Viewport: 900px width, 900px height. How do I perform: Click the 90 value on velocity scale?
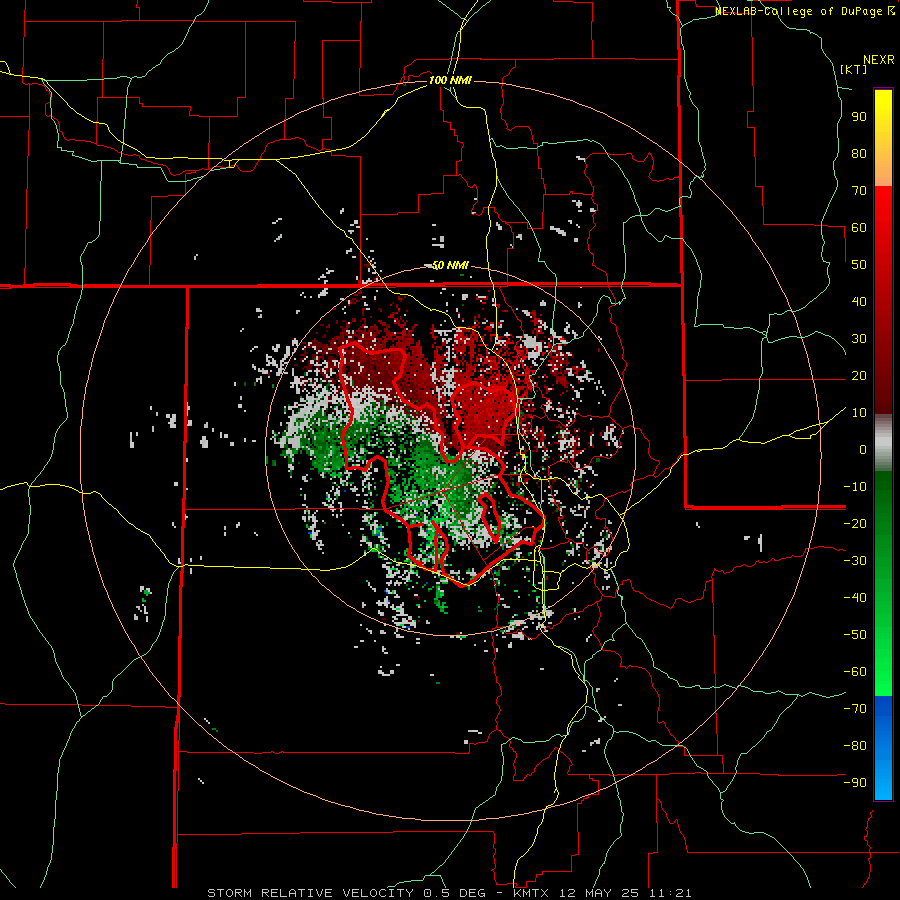(859, 117)
